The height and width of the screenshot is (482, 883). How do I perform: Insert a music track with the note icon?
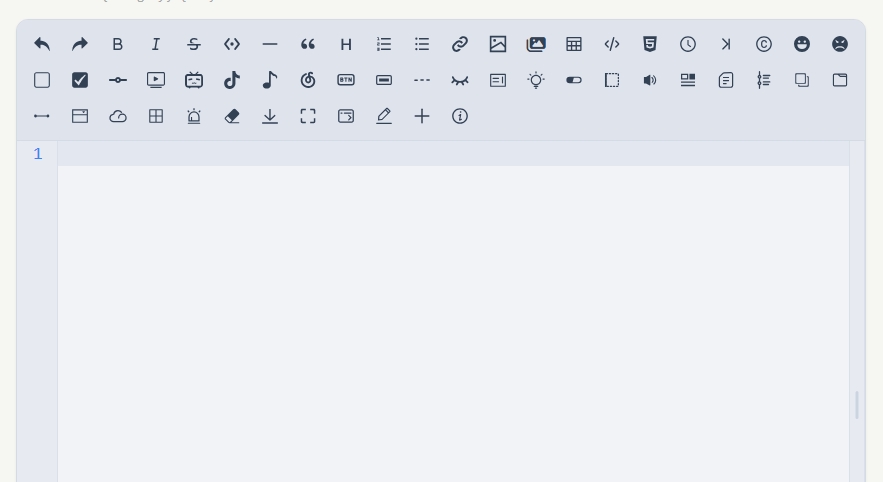(270, 80)
